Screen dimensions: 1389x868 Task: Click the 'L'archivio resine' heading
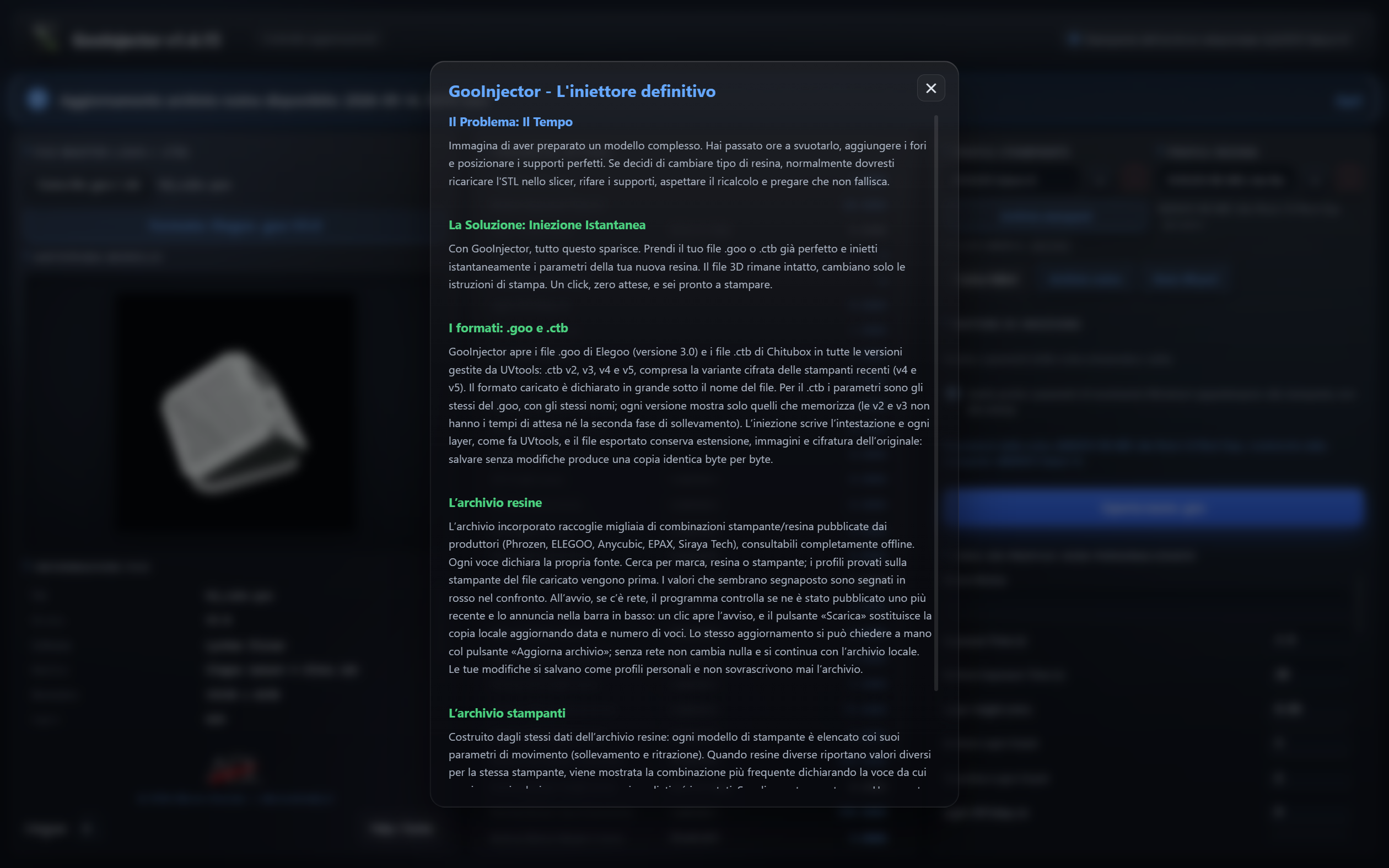click(x=495, y=502)
